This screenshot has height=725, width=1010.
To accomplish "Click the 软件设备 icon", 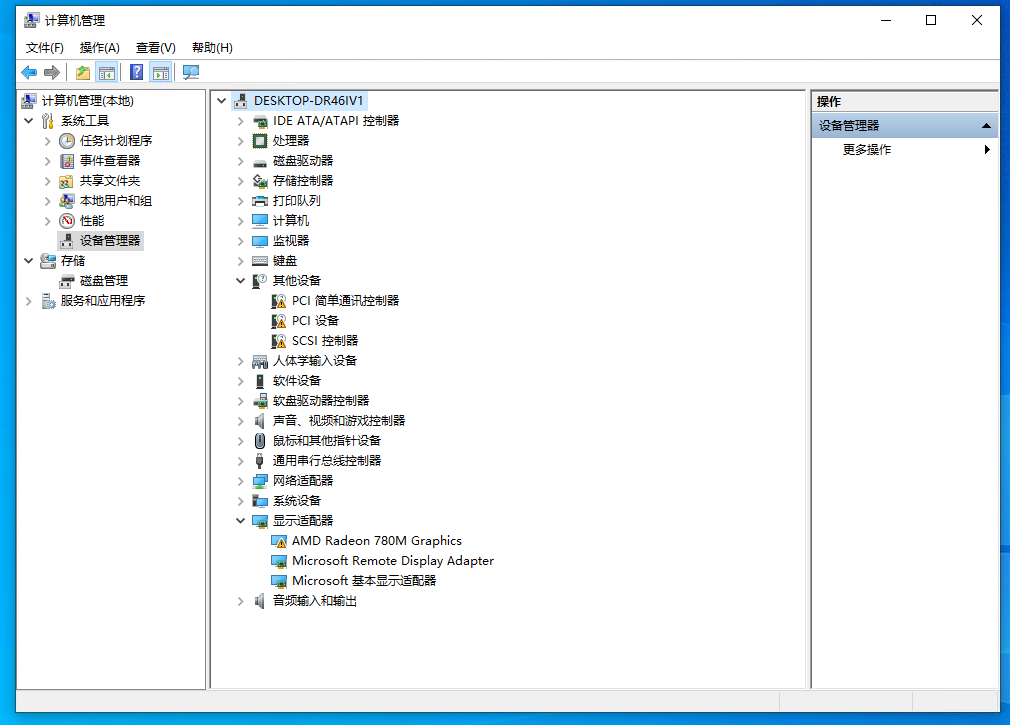I will point(260,381).
